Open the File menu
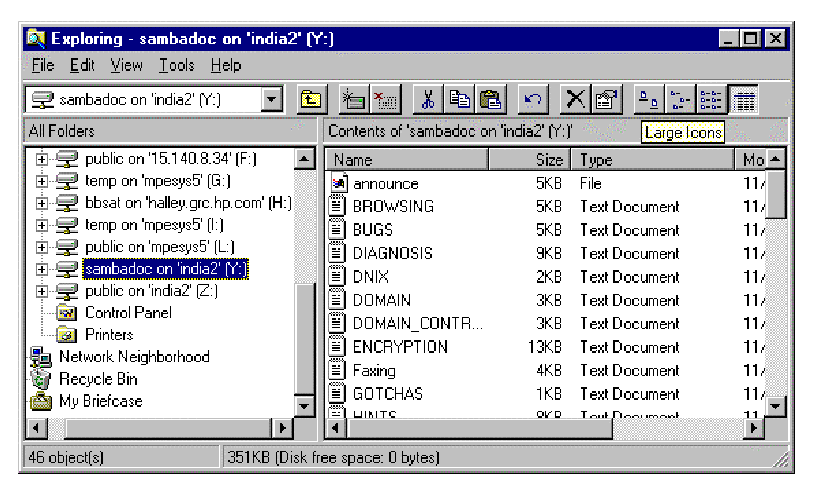Screen dimensions: 817x496 tap(43, 66)
